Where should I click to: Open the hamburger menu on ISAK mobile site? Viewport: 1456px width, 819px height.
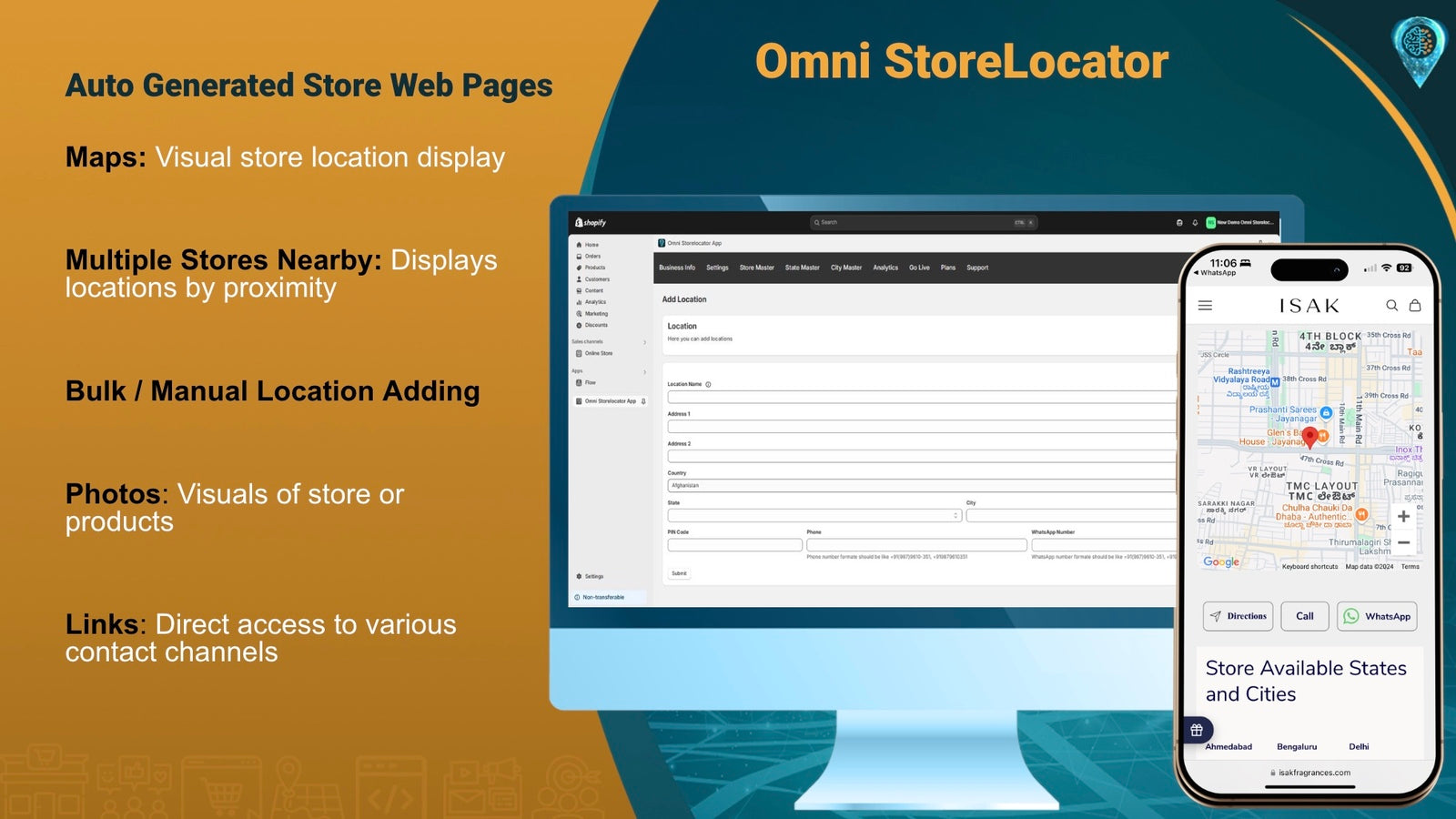(1205, 306)
